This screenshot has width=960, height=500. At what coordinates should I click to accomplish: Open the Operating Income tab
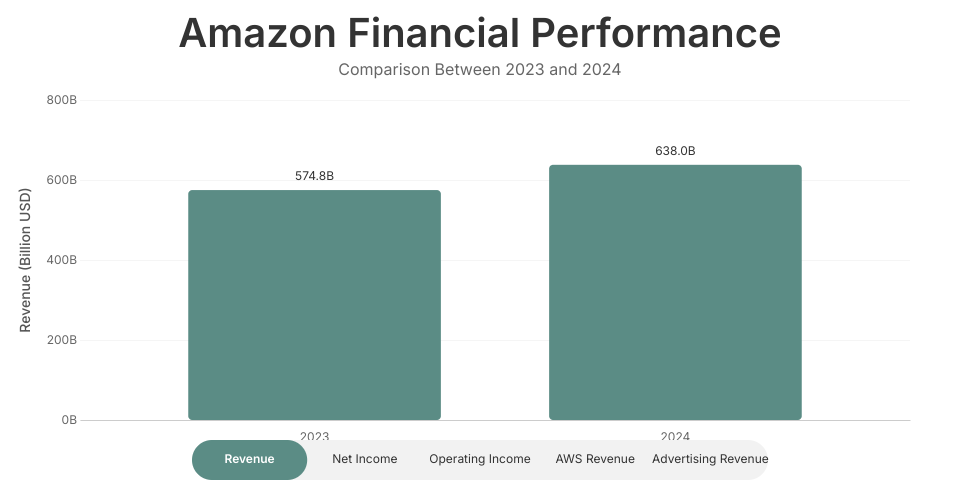(x=480, y=460)
